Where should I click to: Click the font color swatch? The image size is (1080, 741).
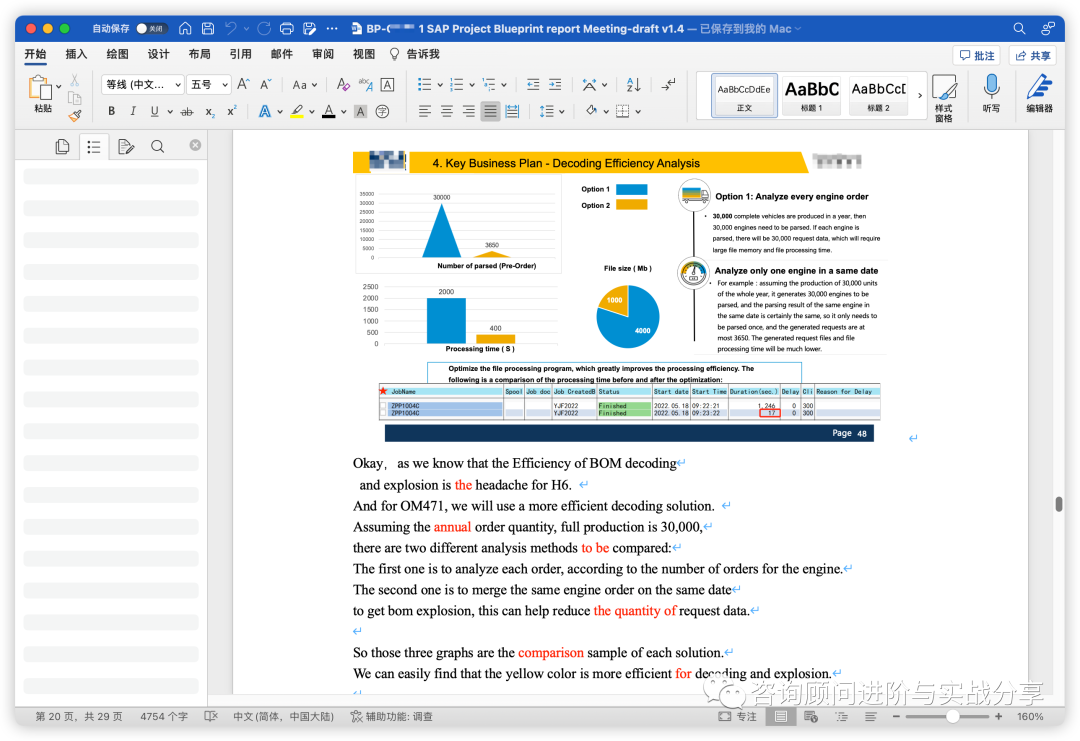pos(329,111)
